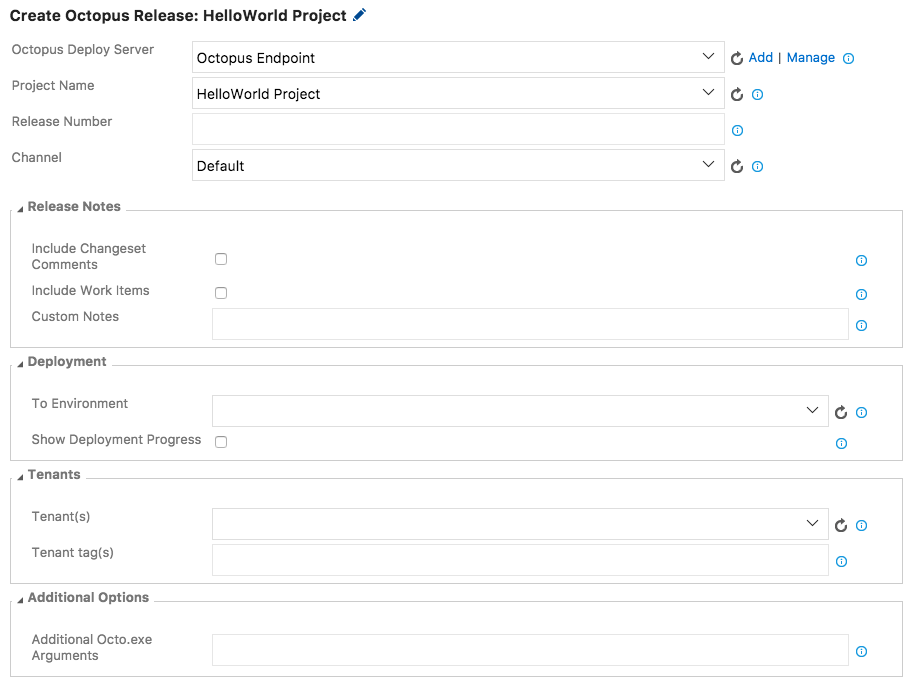The height and width of the screenshot is (682, 909).
Task: Show info for Include Work Items
Action: (x=861, y=295)
